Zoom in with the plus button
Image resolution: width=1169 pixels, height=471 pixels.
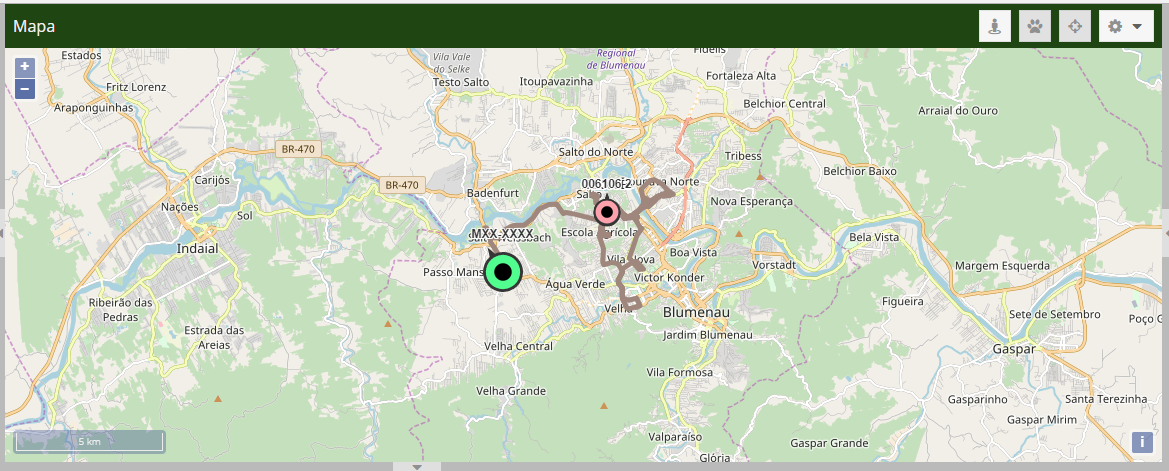25,67
